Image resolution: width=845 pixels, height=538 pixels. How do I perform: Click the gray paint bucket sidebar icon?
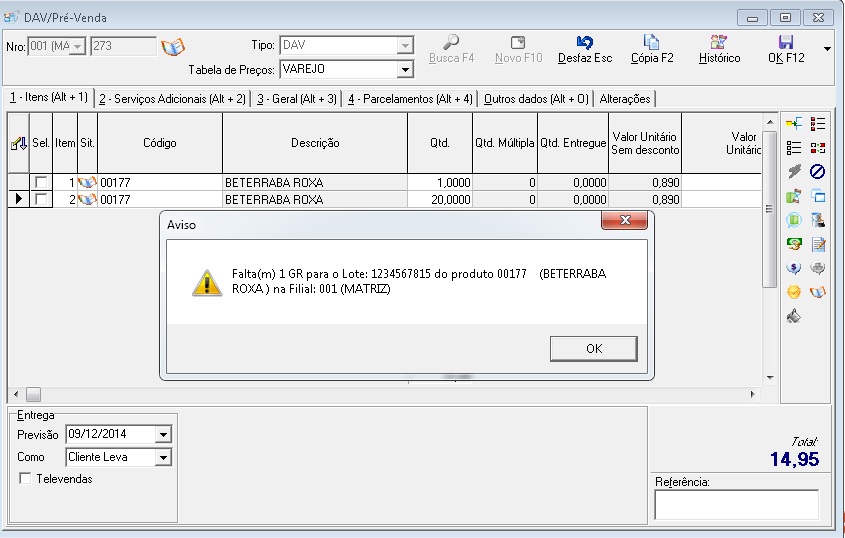point(794,316)
